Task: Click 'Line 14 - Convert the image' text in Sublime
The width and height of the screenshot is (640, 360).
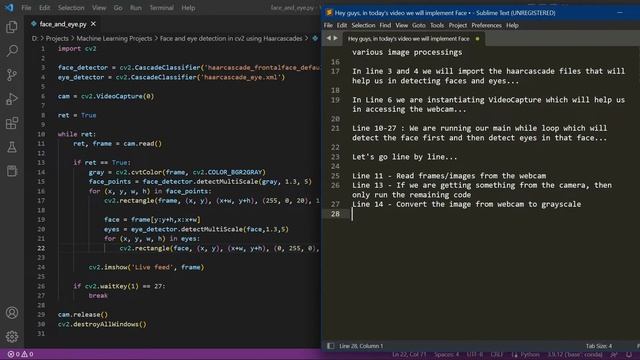Action: point(467,204)
